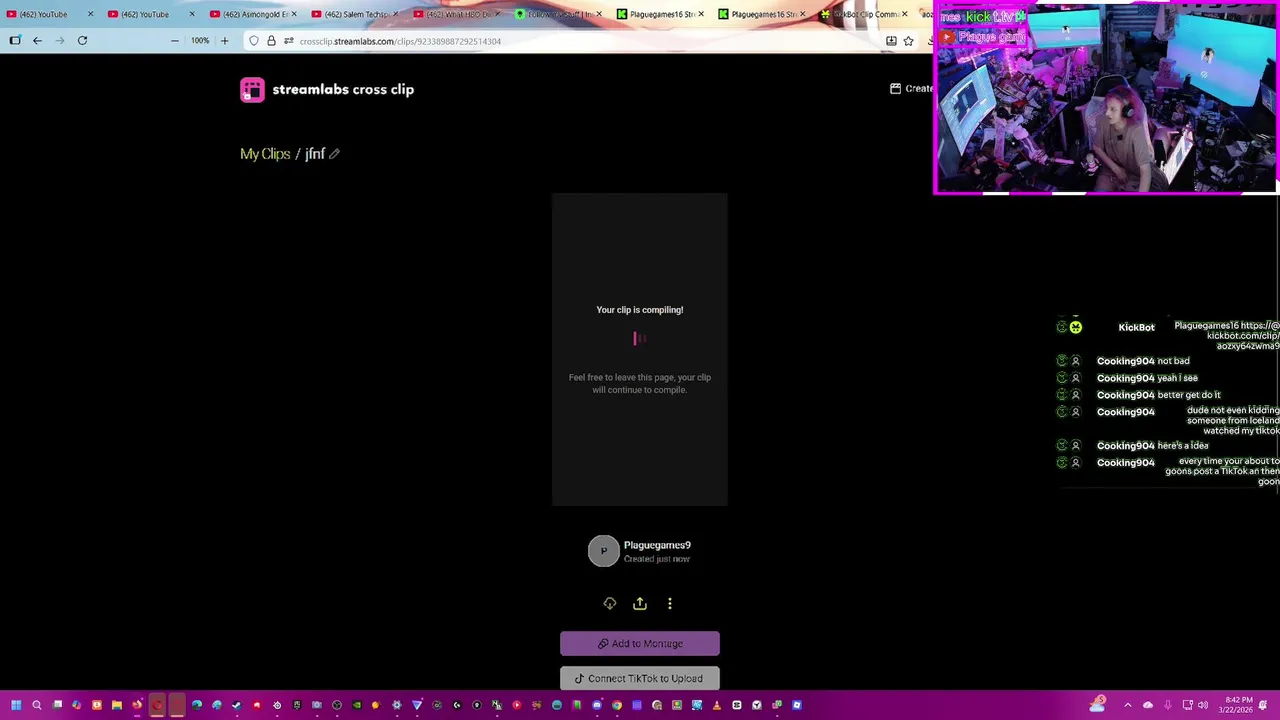Click Cooking904's 'not bad' chat message

1173,361
